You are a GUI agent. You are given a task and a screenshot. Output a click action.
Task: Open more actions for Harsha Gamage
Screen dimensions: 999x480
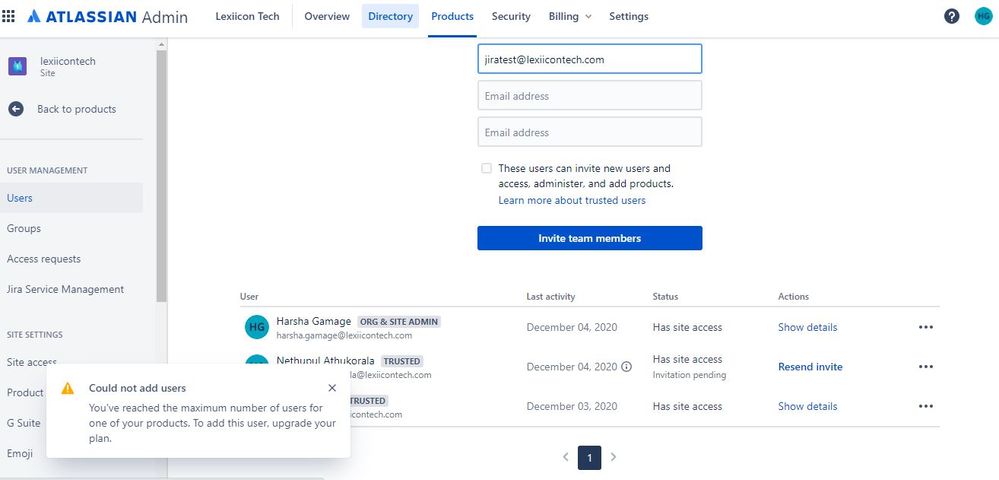926,327
